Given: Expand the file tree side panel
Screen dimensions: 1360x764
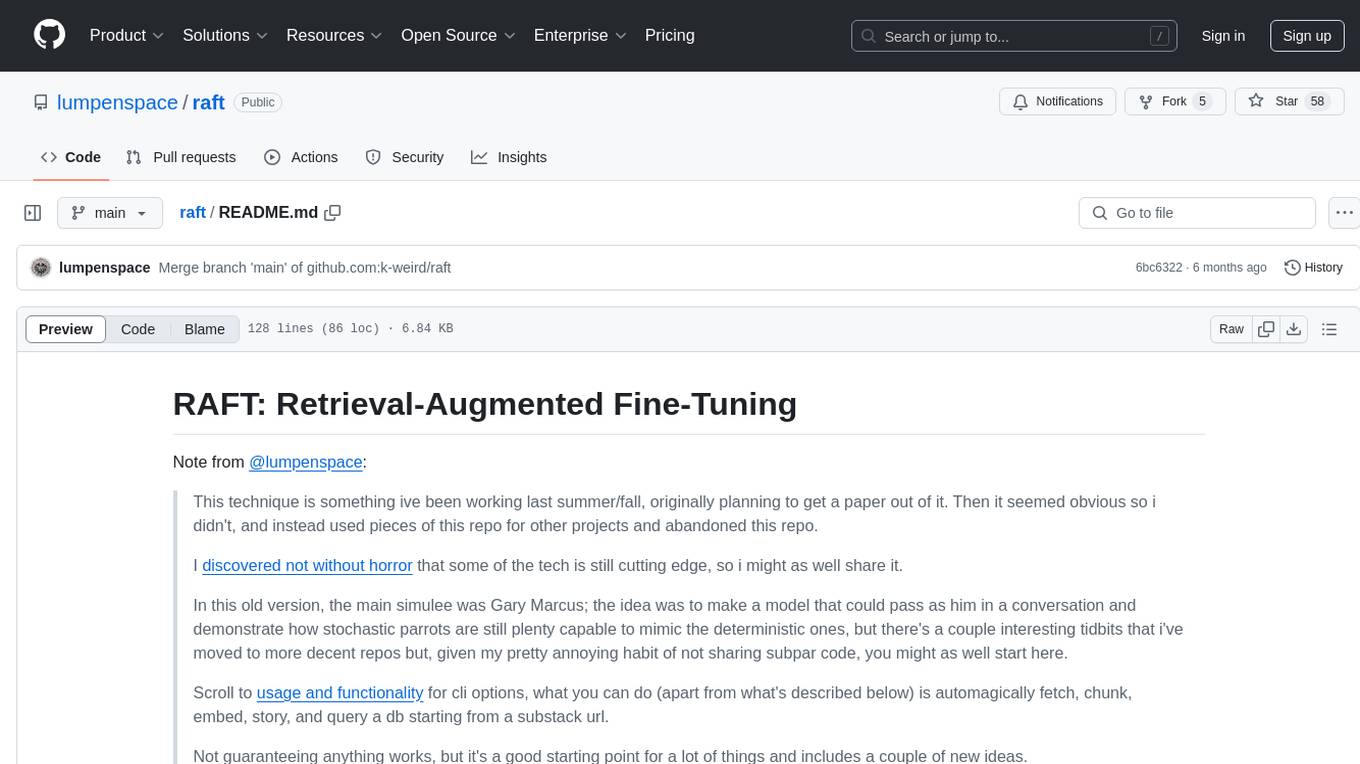Looking at the screenshot, I should point(33,213).
